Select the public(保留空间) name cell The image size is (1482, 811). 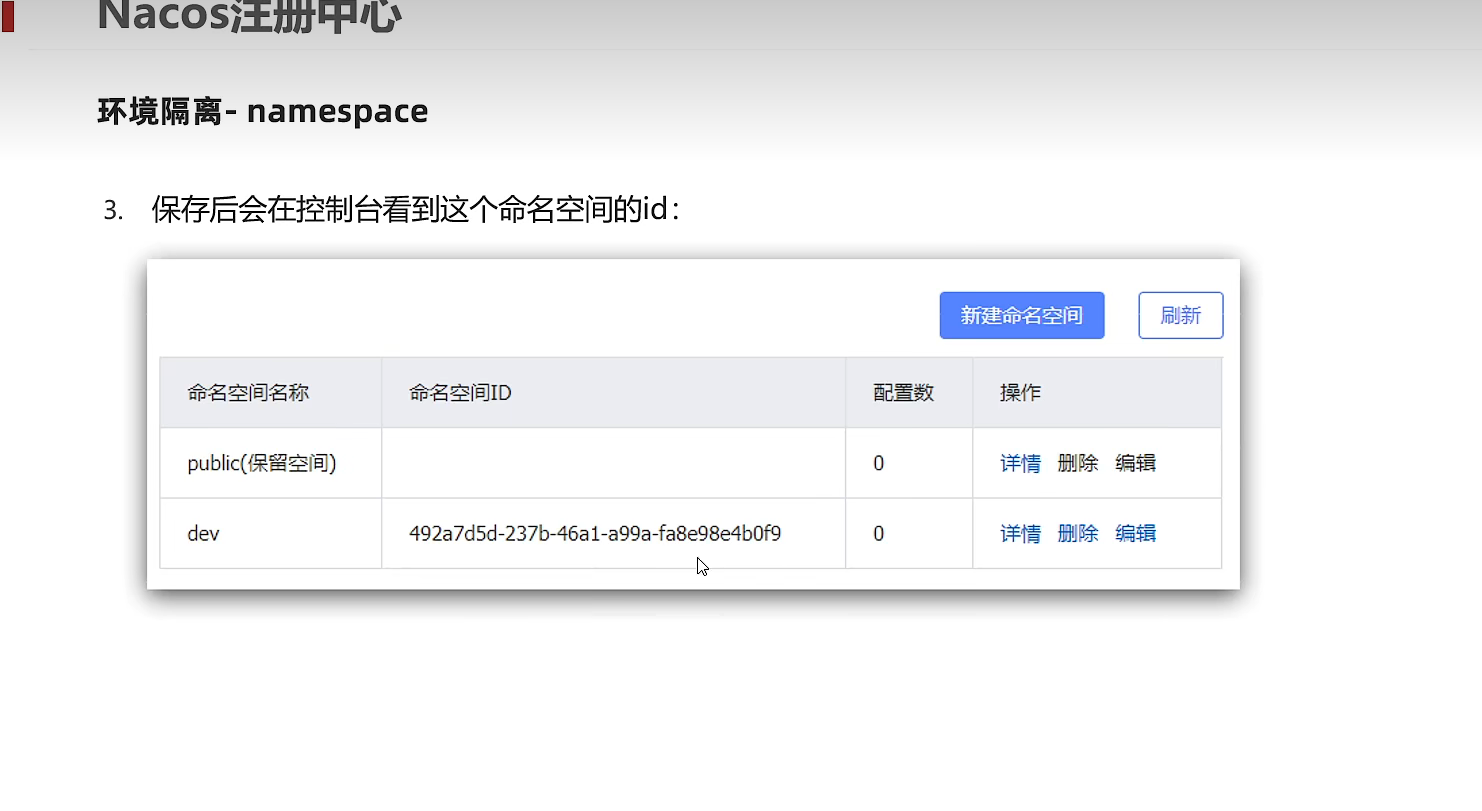[x=262, y=463]
